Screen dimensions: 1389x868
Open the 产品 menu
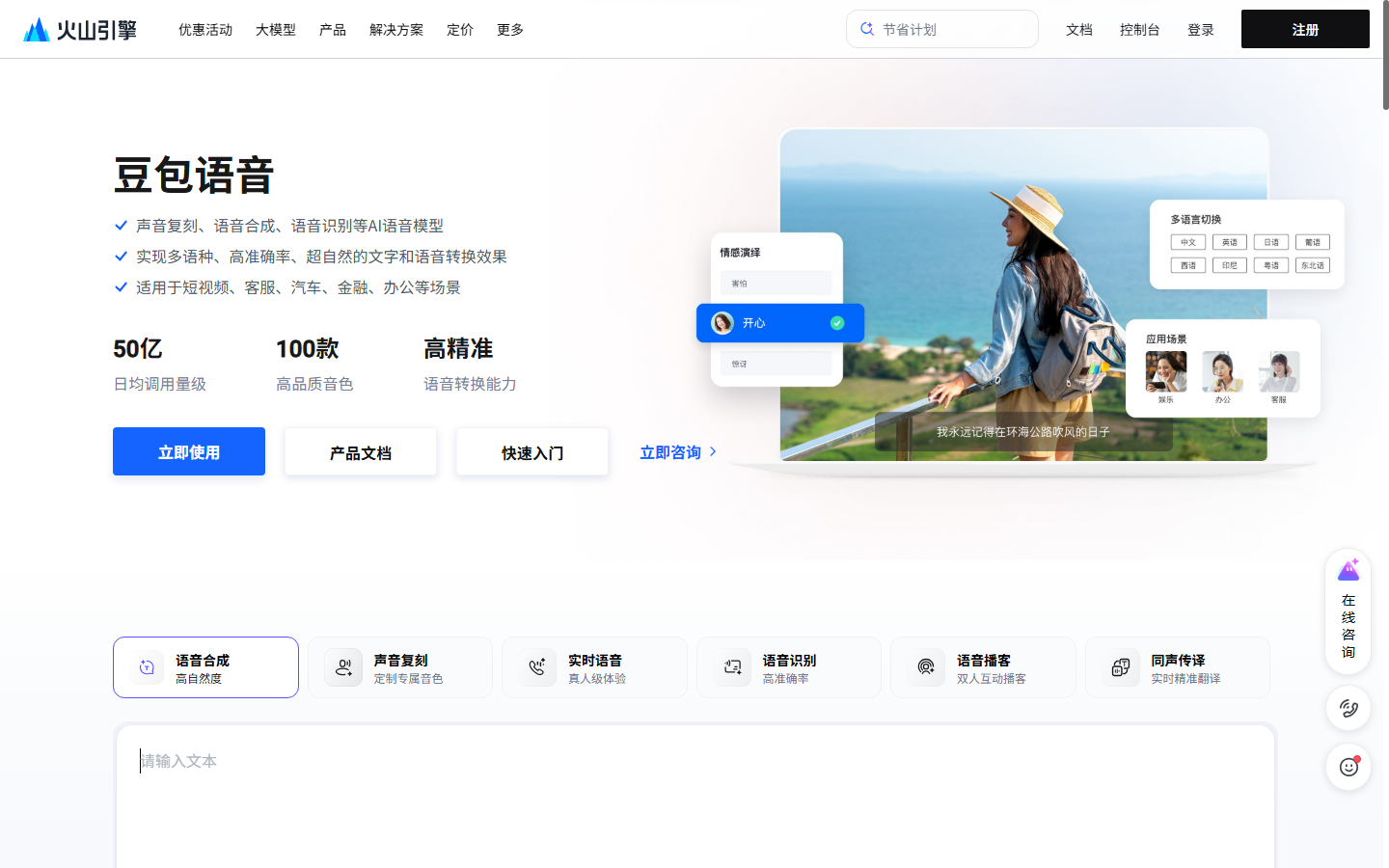pyautogui.click(x=333, y=30)
